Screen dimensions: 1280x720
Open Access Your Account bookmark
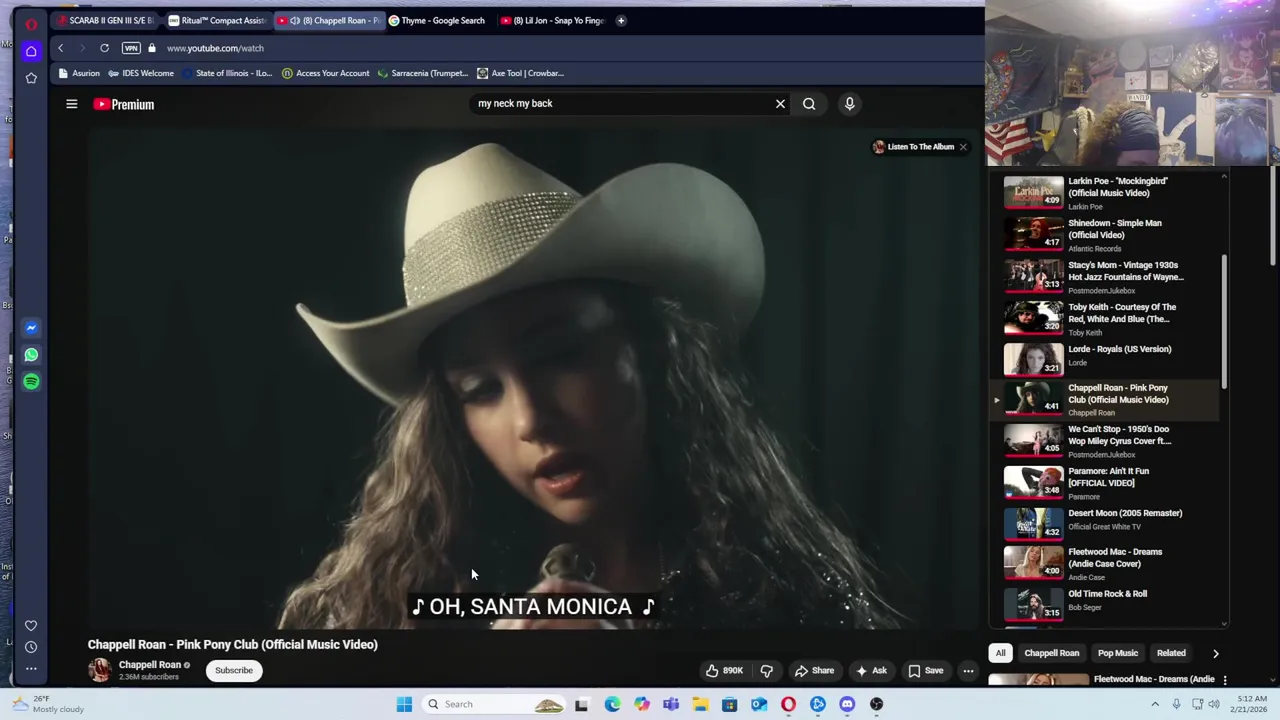(x=326, y=73)
